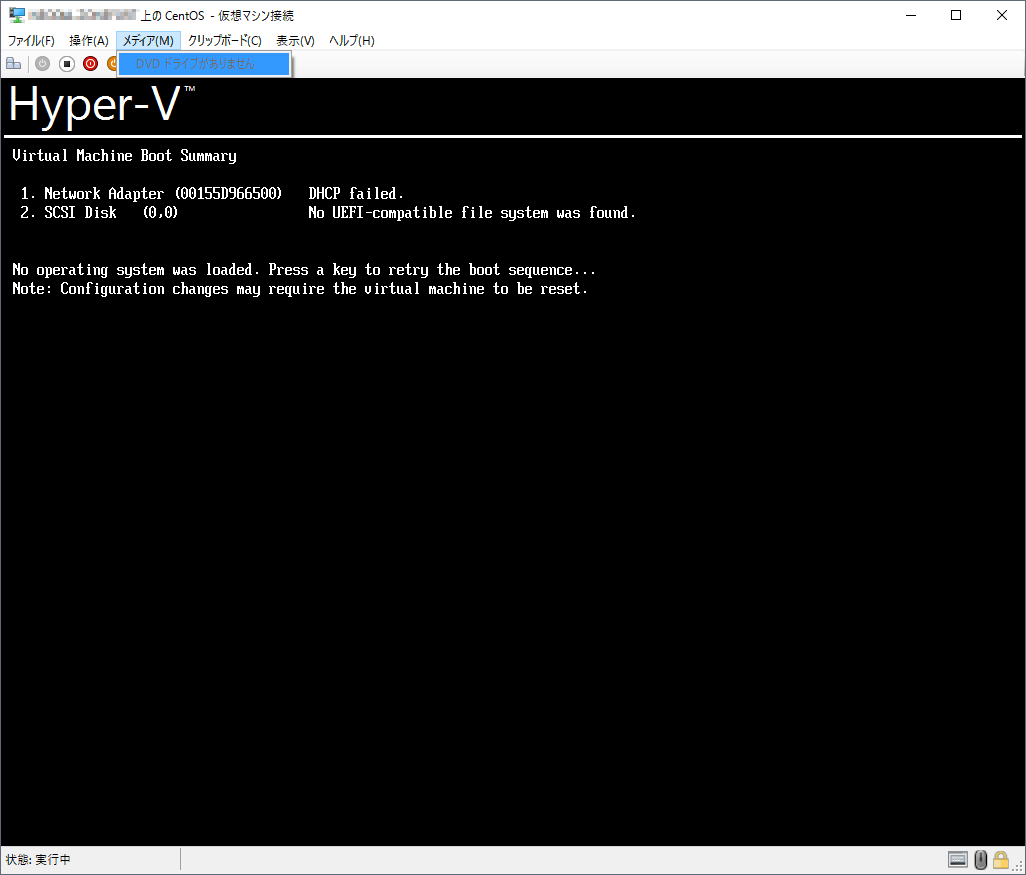Screen dimensions: 1026x875
Task: Open the ファイル(F) menu
Action: pos(31,41)
